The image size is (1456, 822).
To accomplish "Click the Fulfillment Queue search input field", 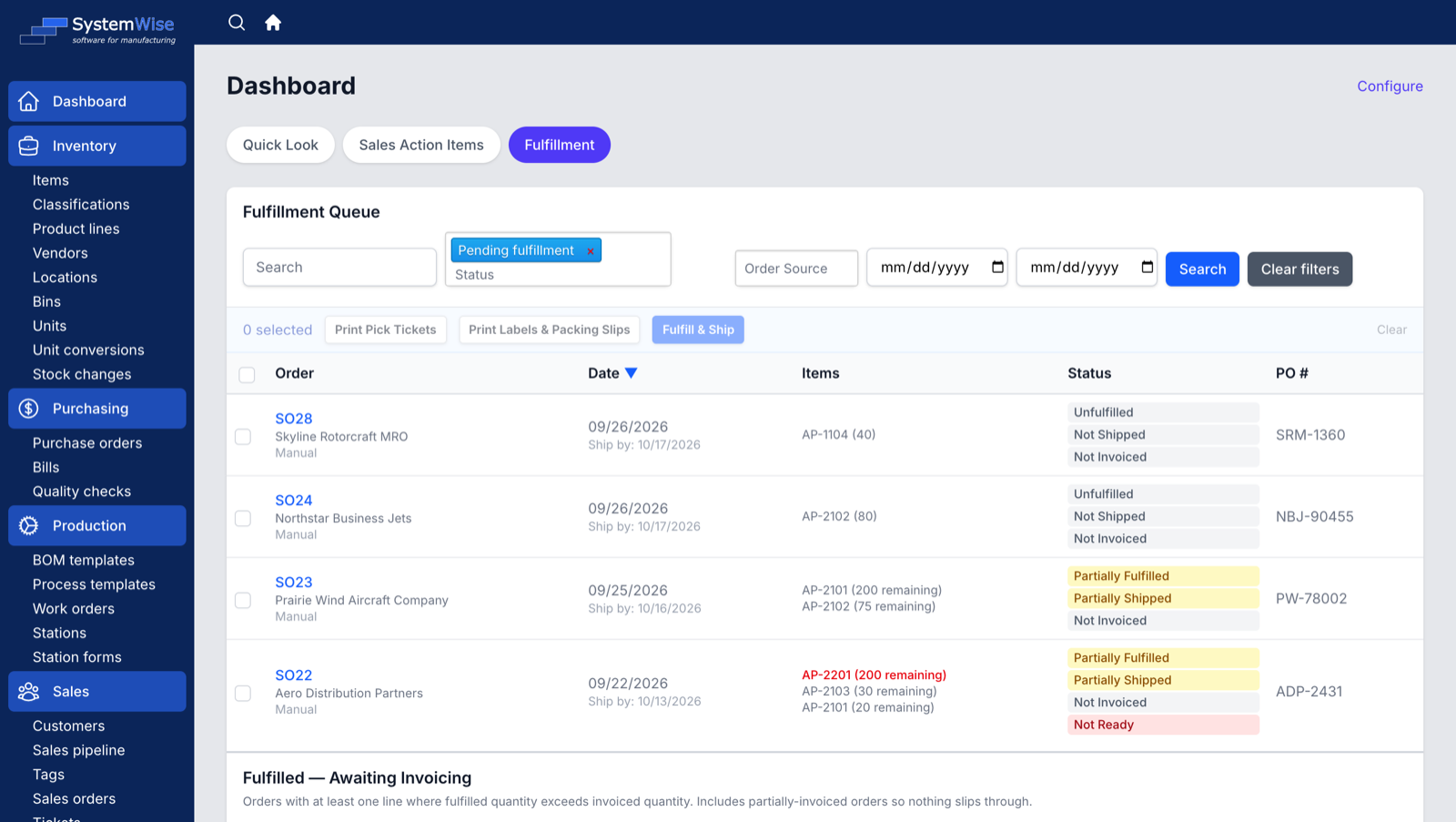I will point(339,268).
